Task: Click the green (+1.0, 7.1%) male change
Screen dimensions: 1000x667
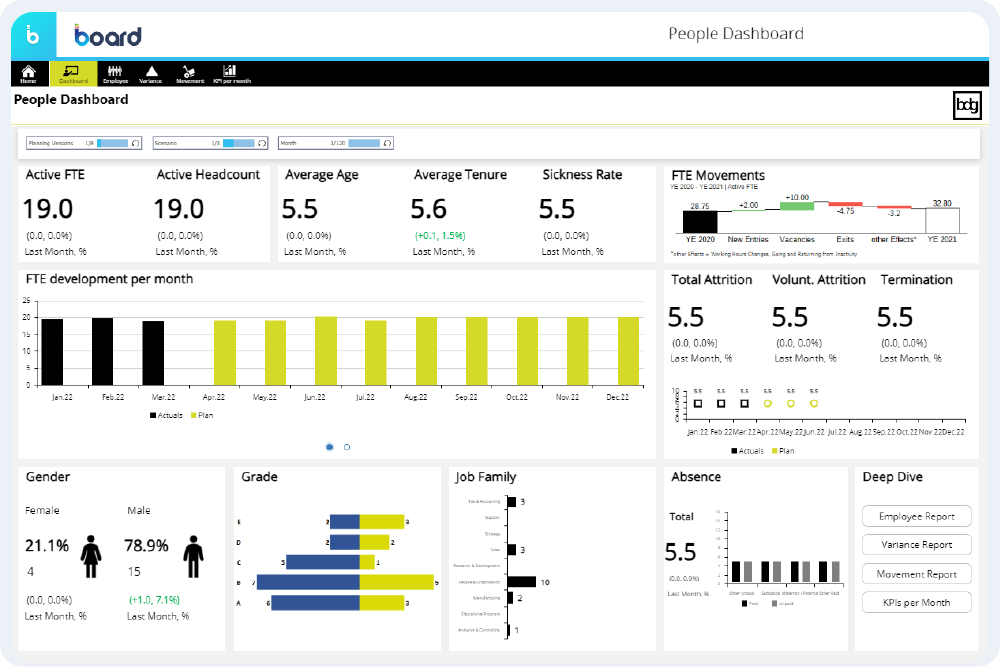Action: click(x=154, y=600)
